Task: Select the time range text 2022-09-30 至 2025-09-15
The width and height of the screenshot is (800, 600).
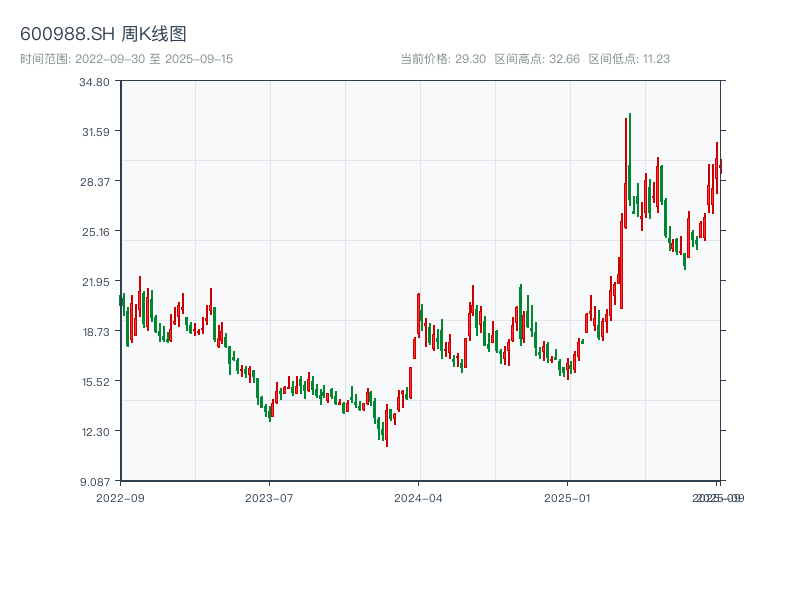Action: (154, 59)
